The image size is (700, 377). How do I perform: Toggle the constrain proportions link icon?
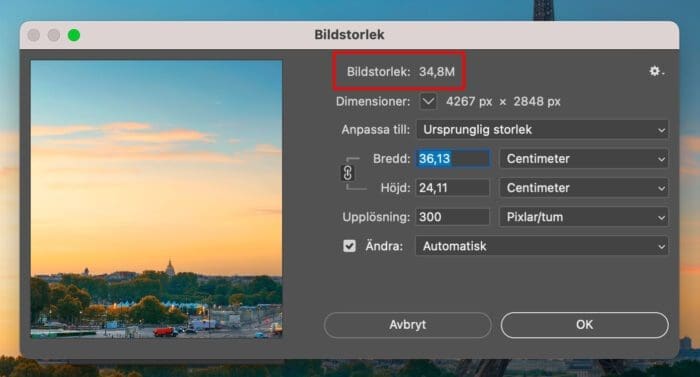(347, 173)
